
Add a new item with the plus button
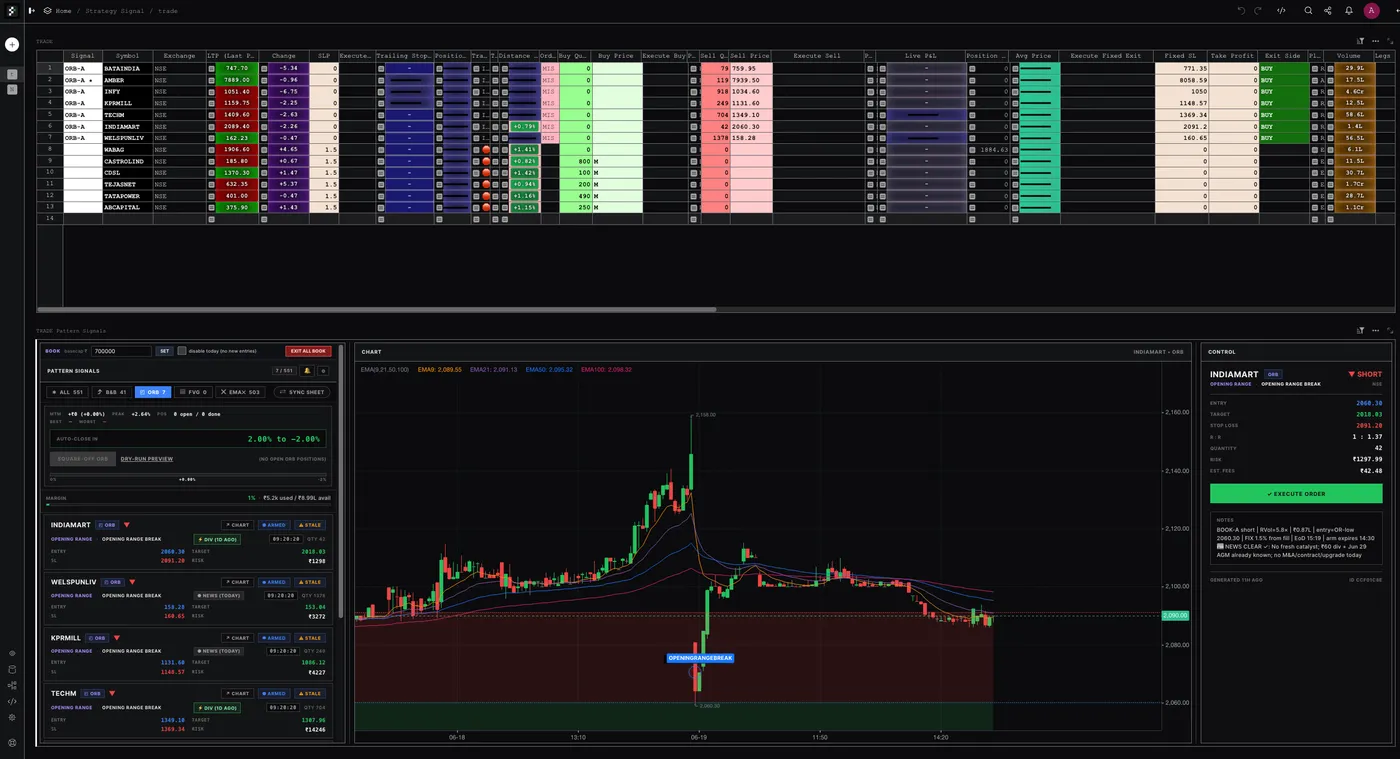click(12, 44)
